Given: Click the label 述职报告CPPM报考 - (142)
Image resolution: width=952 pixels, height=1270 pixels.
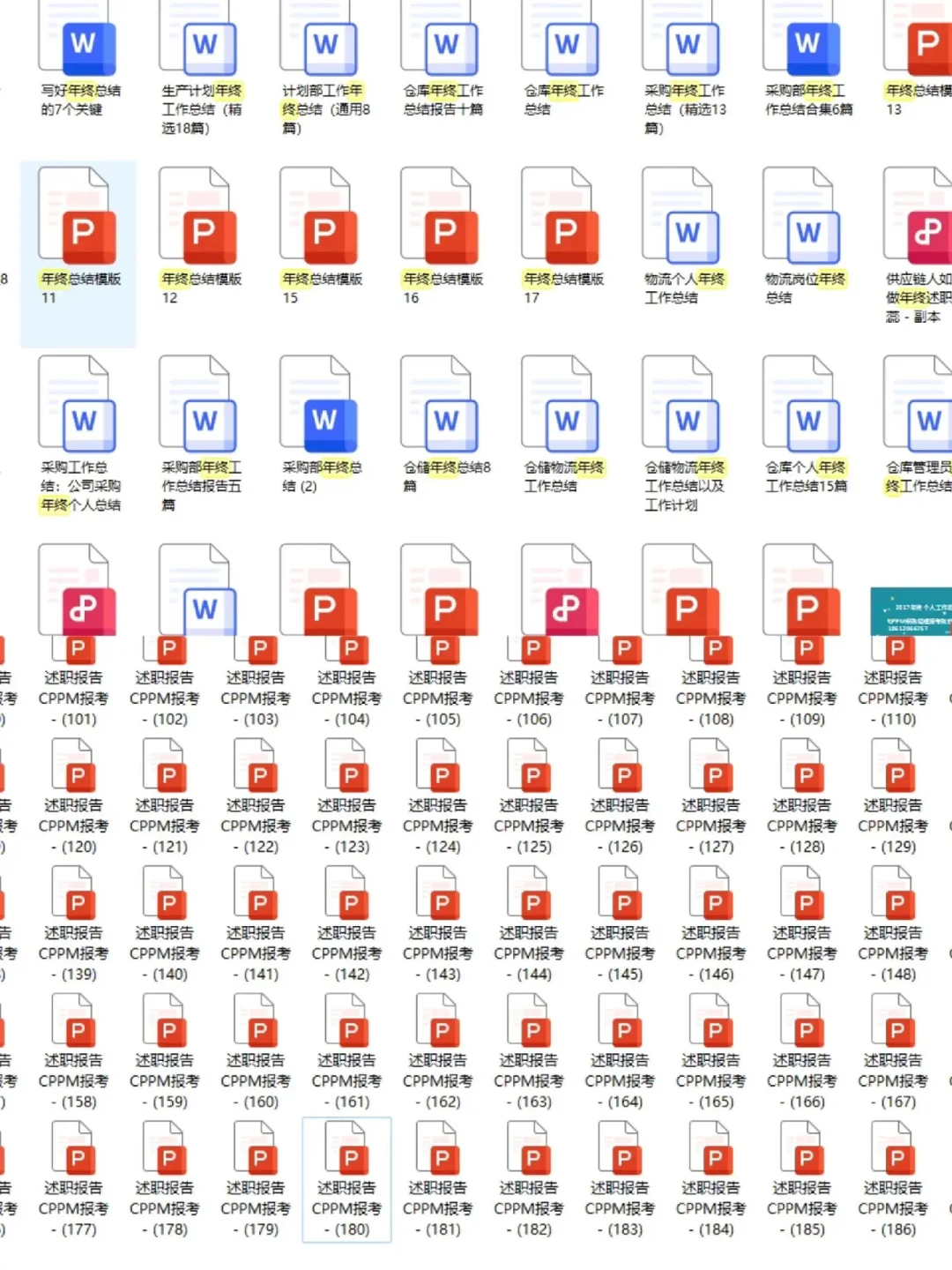Looking at the screenshot, I should click(x=346, y=953).
